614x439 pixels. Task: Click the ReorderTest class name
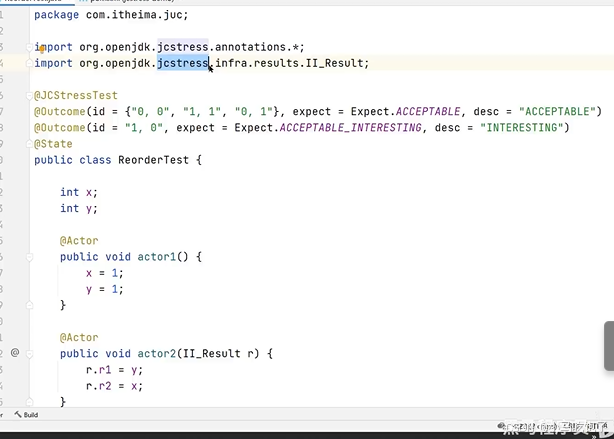click(153, 160)
